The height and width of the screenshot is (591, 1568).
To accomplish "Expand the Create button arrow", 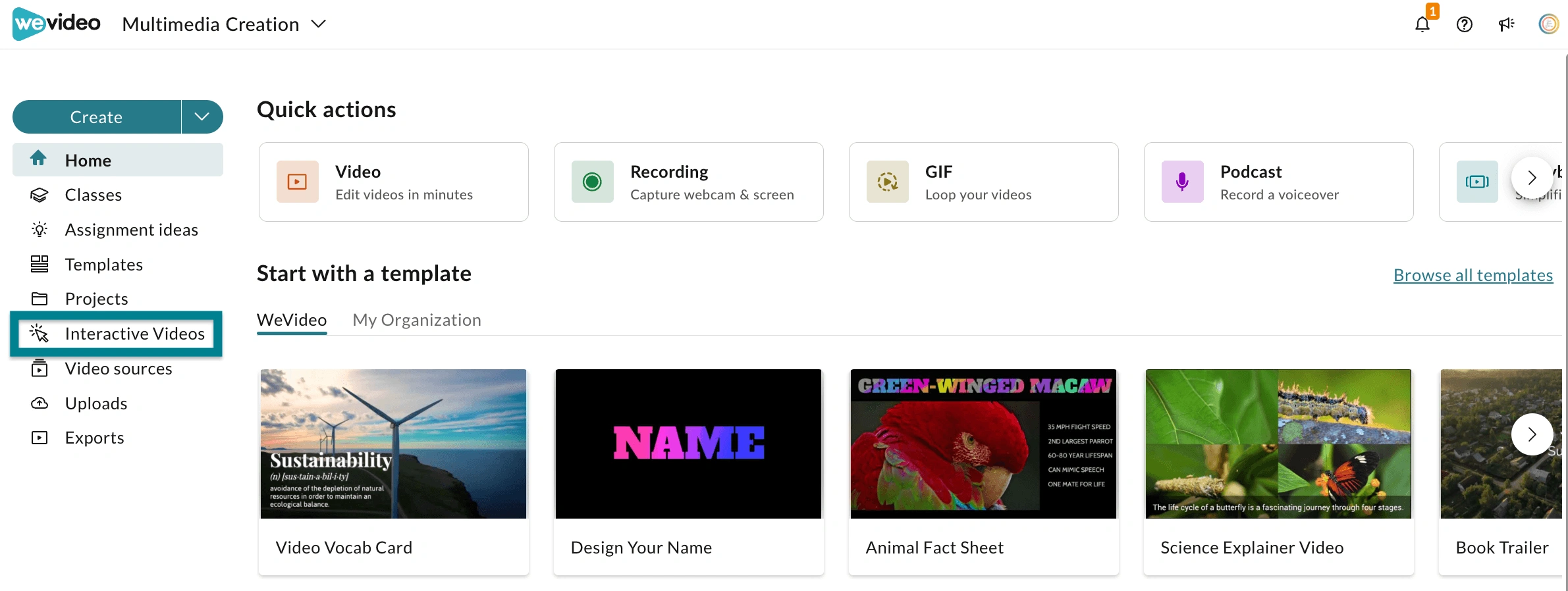I will click(202, 117).
